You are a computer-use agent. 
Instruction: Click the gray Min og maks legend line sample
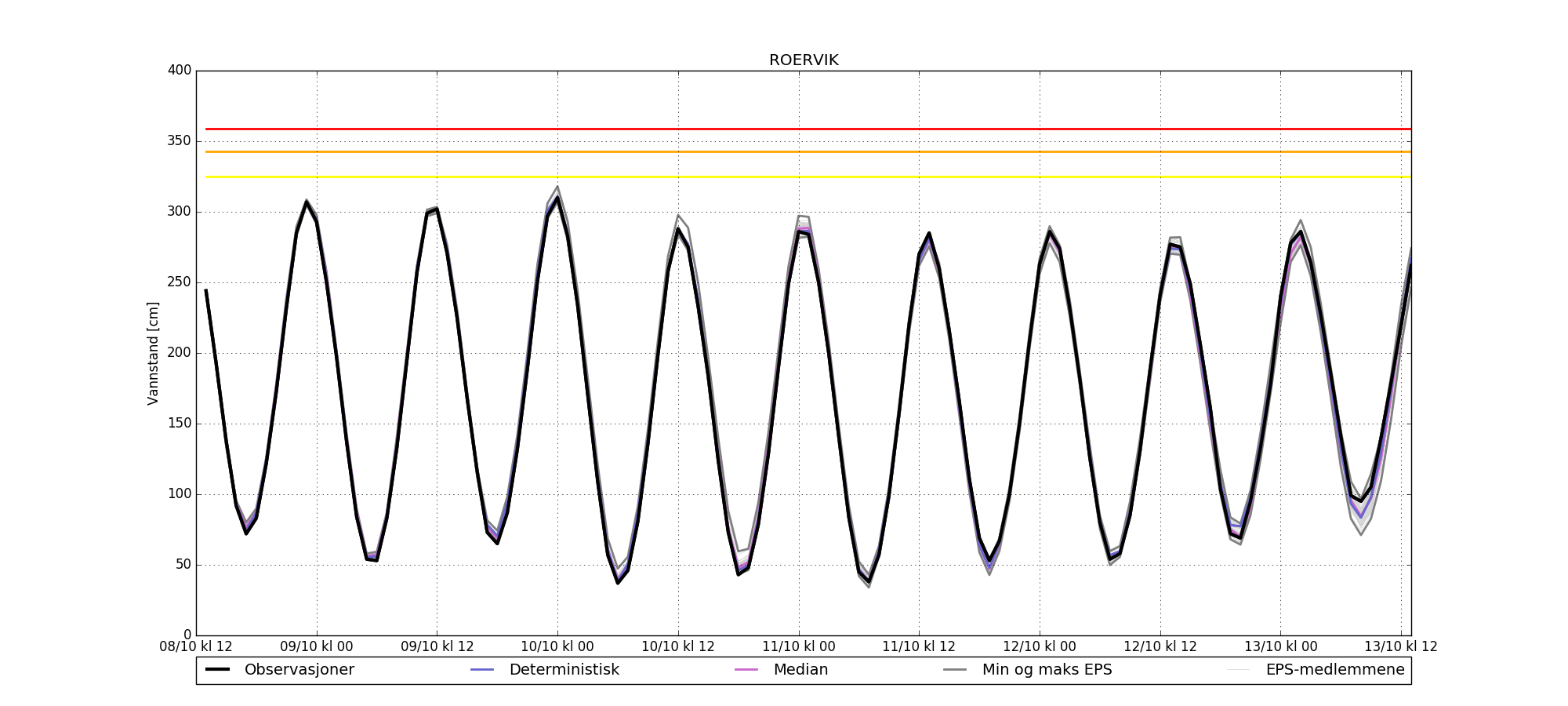click(955, 670)
